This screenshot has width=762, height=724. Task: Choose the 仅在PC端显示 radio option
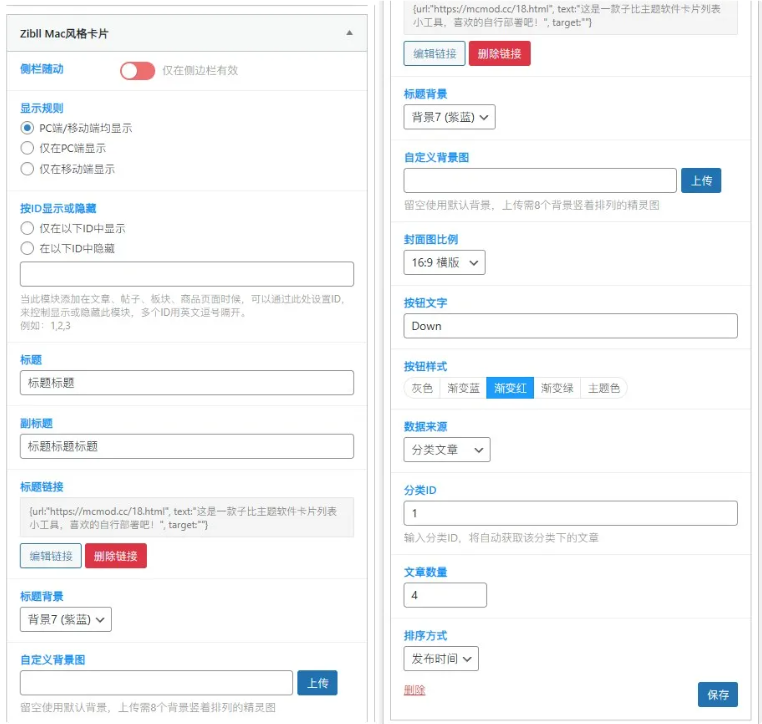click(28, 148)
